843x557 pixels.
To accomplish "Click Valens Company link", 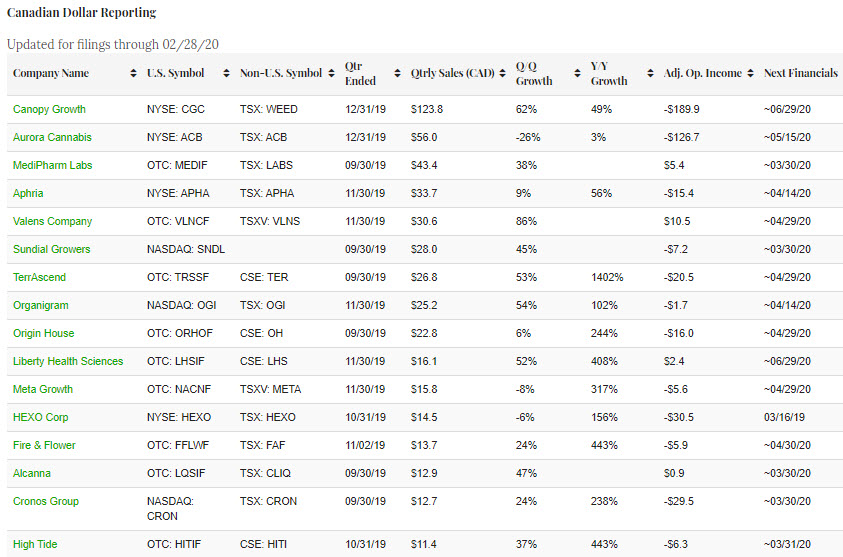I will pos(52,221).
